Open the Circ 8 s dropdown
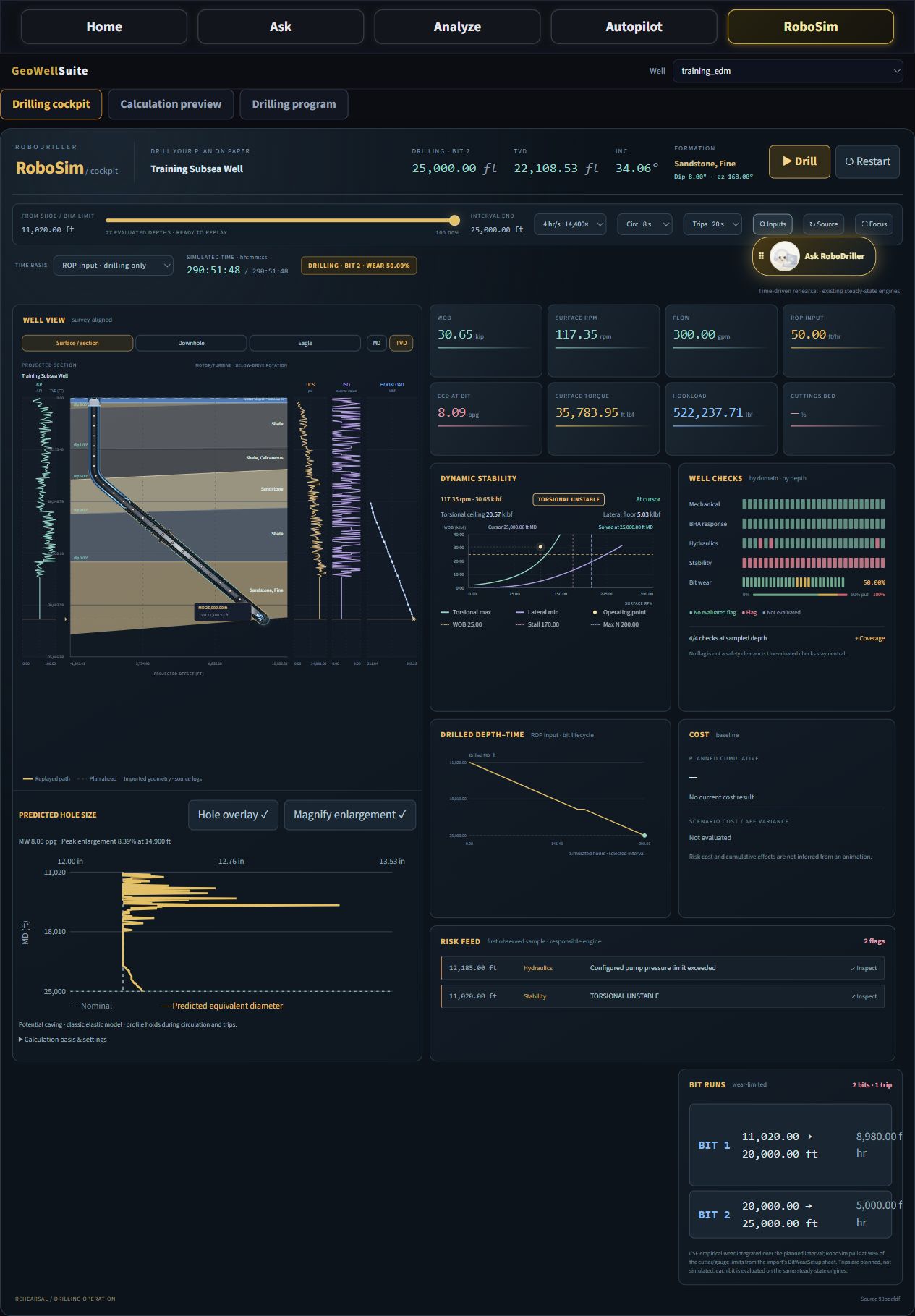This screenshot has height=1316, width=915. [x=645, y=224]
